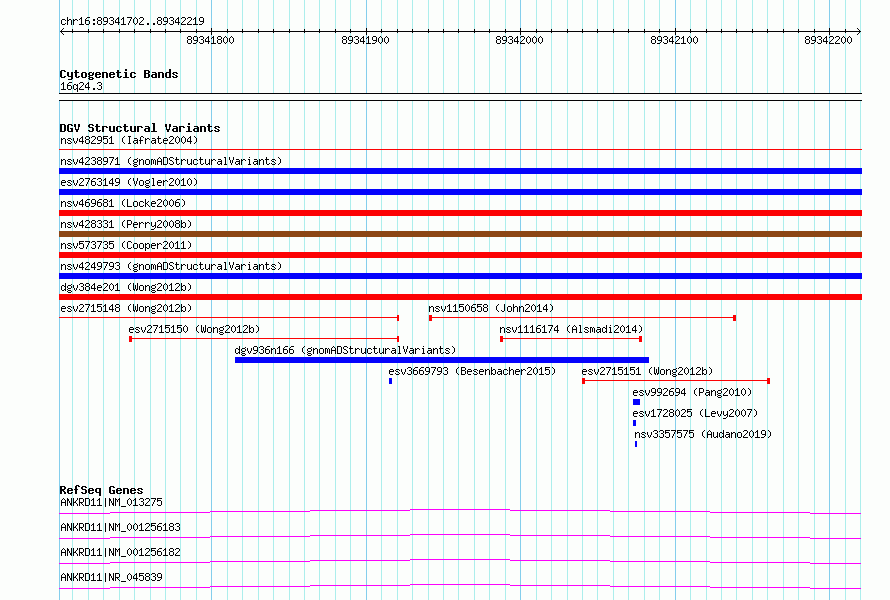Viewport: 890px width, 600px height.
Task: Click the esv3669793 (Besenbacher2015) label
Action: point(472,371)
